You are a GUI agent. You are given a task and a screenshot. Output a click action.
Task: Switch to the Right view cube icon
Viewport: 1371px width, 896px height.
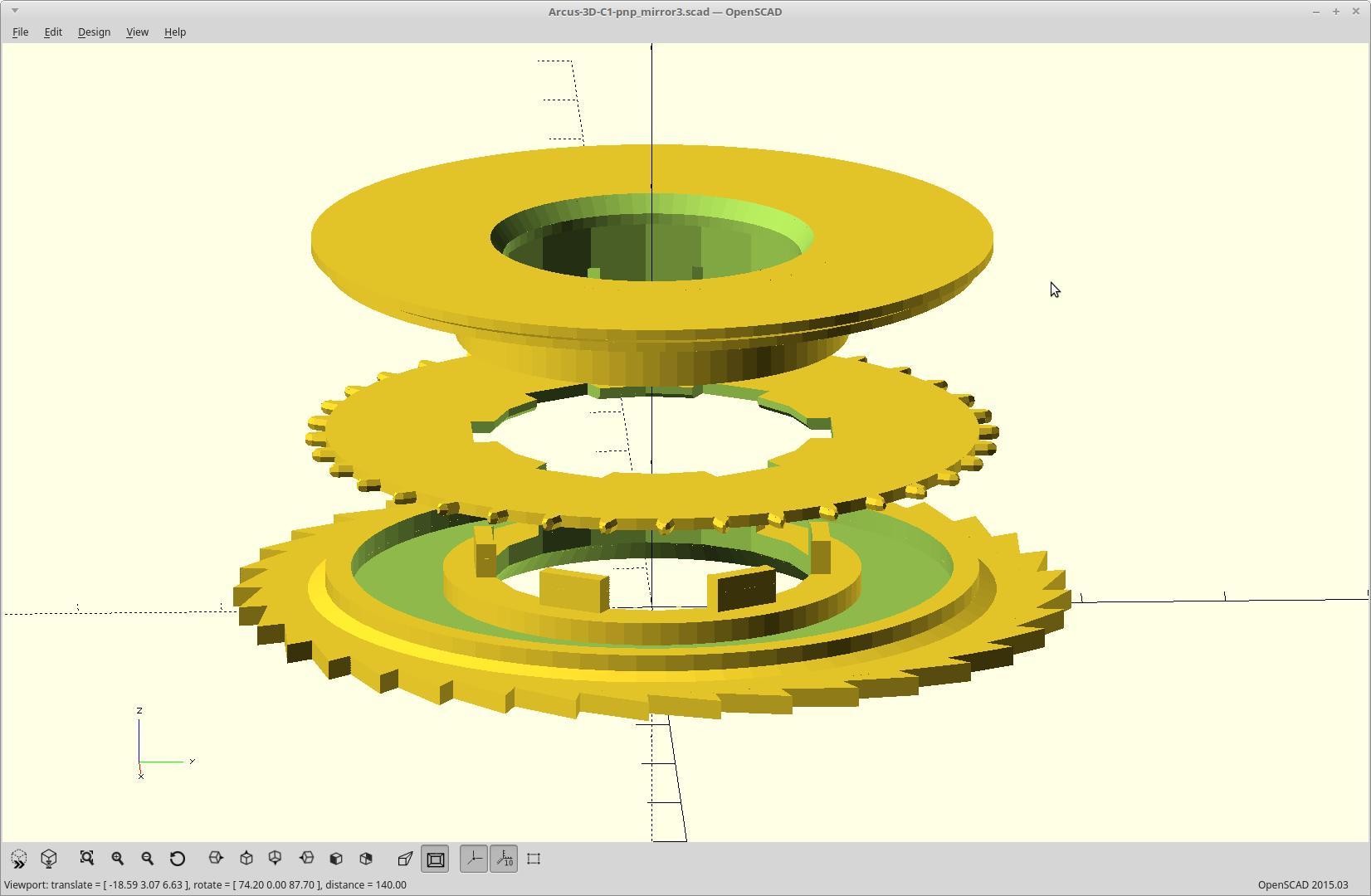click(216, 859)
